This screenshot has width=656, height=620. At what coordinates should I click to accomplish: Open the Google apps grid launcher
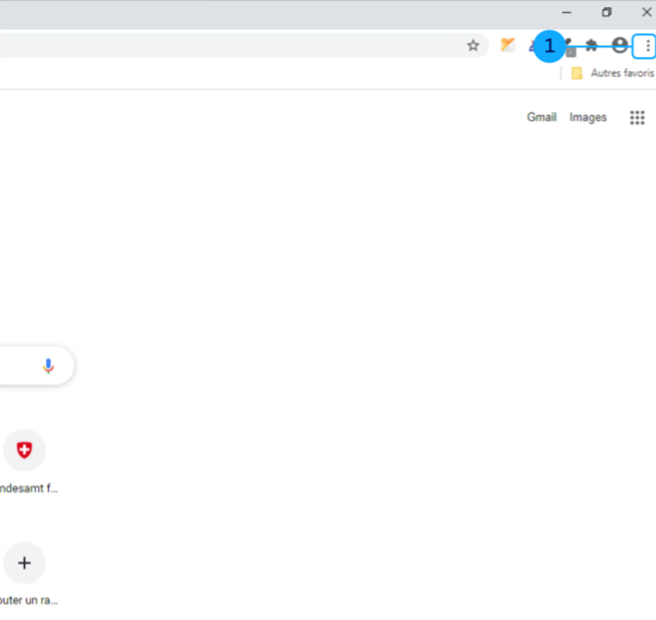click(x=637, y=118)
